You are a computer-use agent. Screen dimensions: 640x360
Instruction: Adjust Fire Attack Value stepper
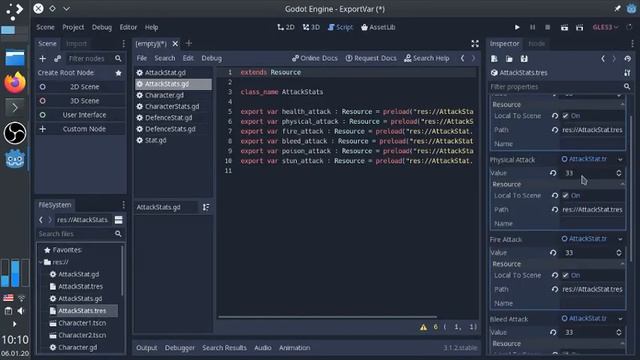tap(619, 253)
